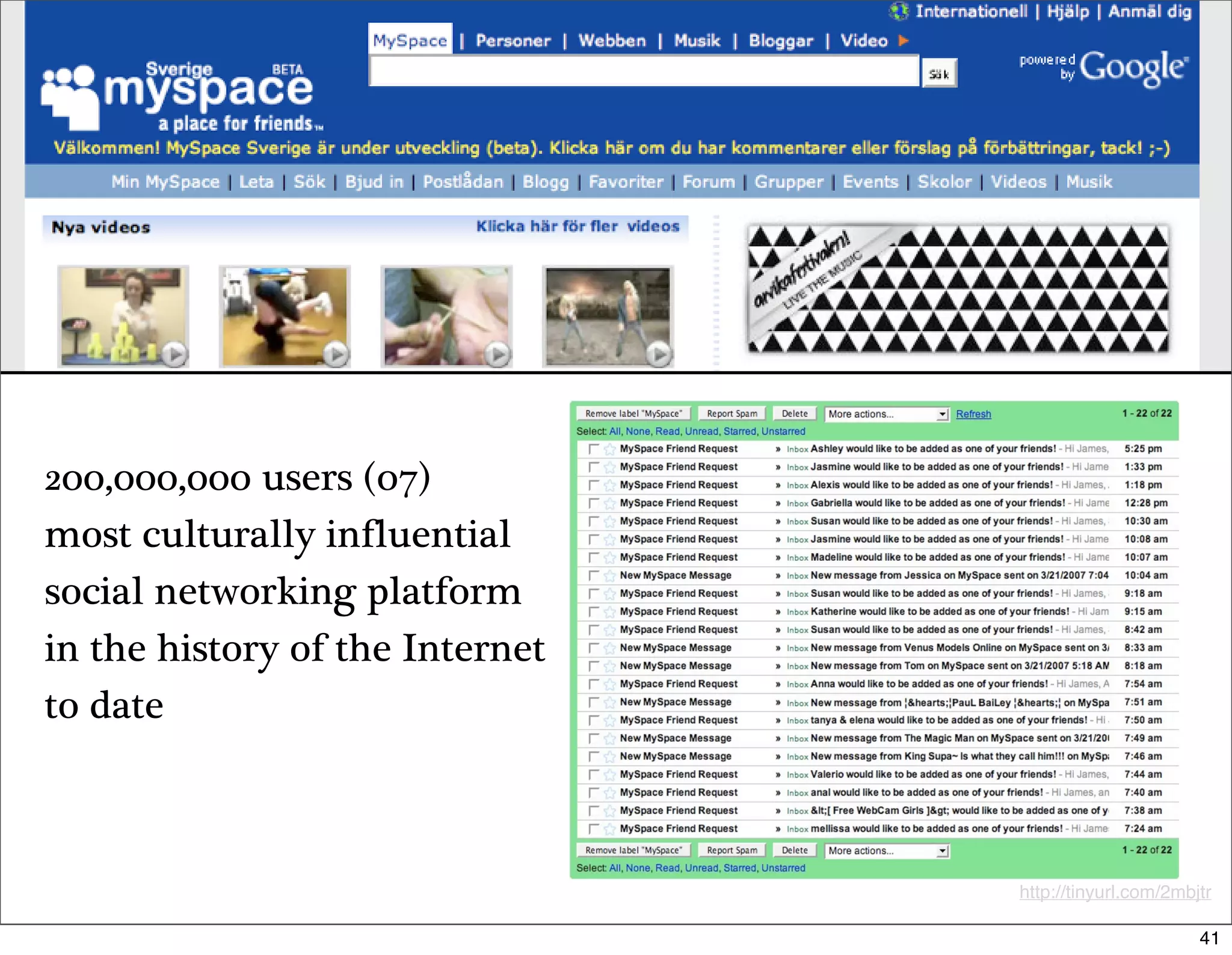Star the Valerio friend request email
The width and height of the screenshot is (1232, 955).
tap(609, 774)
